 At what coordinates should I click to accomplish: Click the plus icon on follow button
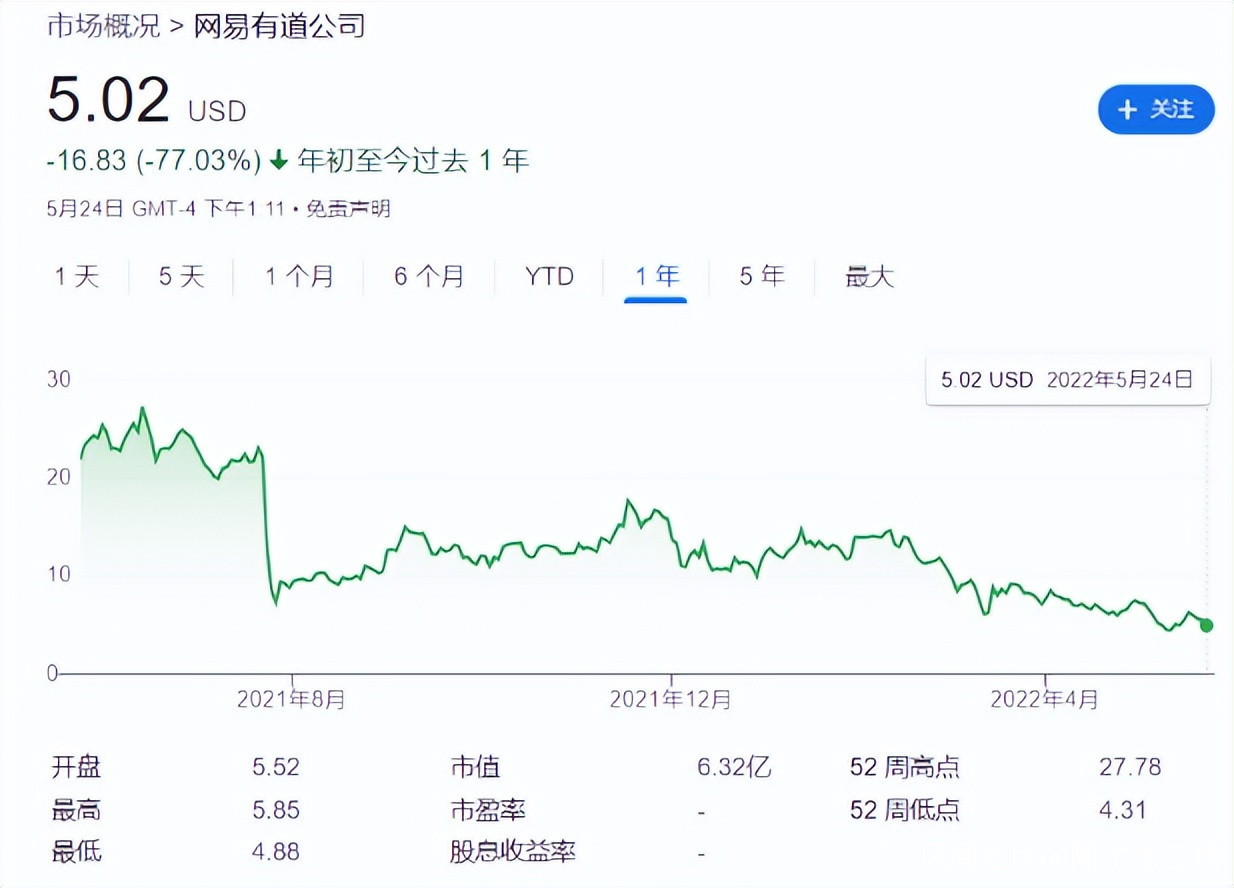point(1128,110)
